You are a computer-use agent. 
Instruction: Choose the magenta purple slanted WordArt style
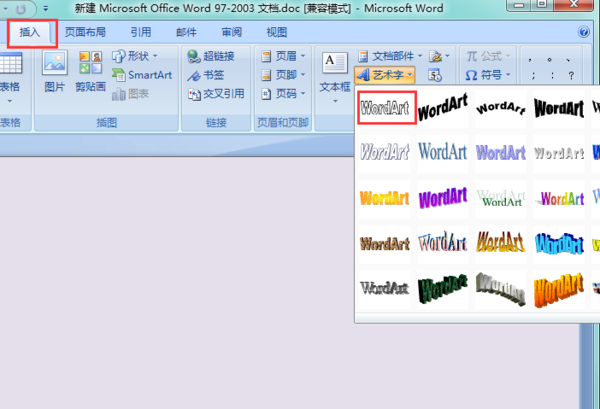pyautogui.click(x=443, y=199)
